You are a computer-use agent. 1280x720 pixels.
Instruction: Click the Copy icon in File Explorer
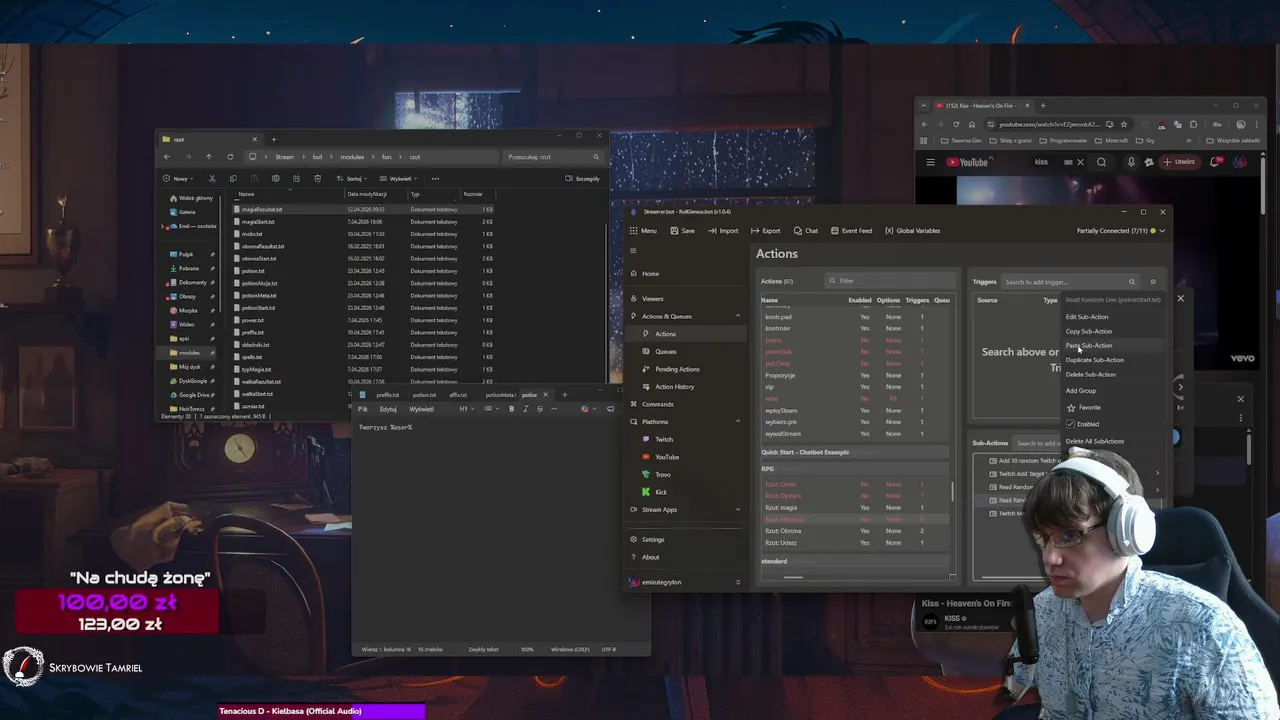[233, 179]
